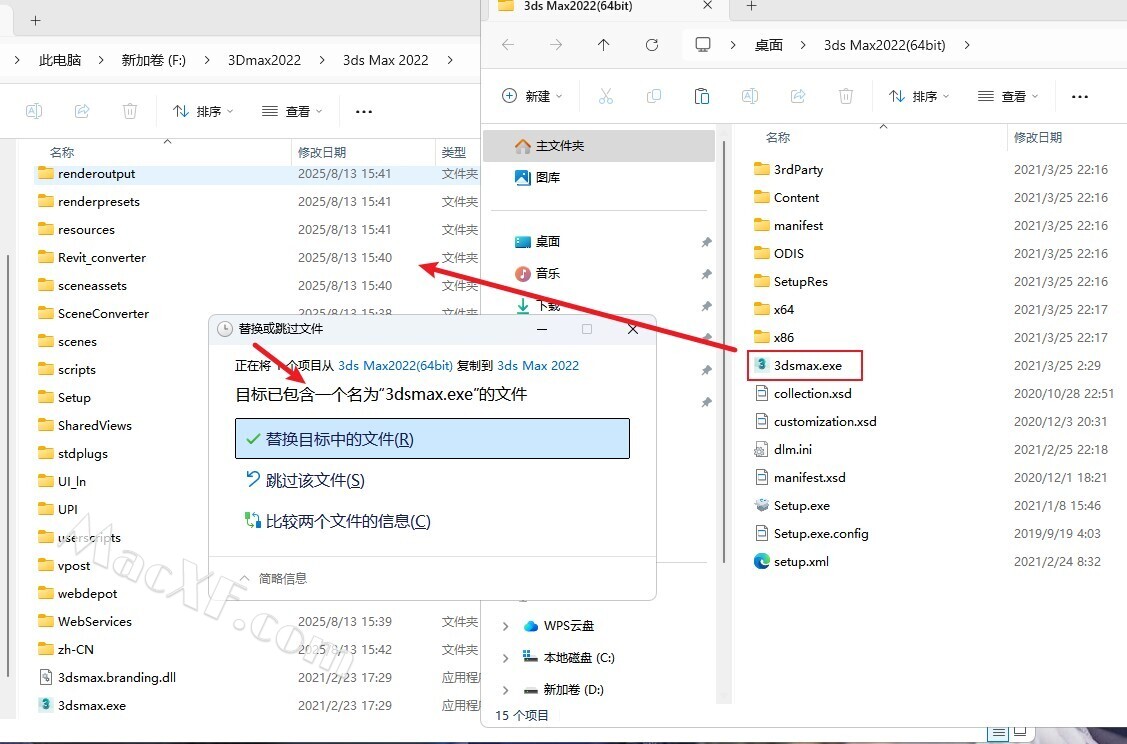Image resolution: width=1127 pixels, height=744 pixels.
Task: Click the cut scissors icon in the right window
Action: coord(606,96)
